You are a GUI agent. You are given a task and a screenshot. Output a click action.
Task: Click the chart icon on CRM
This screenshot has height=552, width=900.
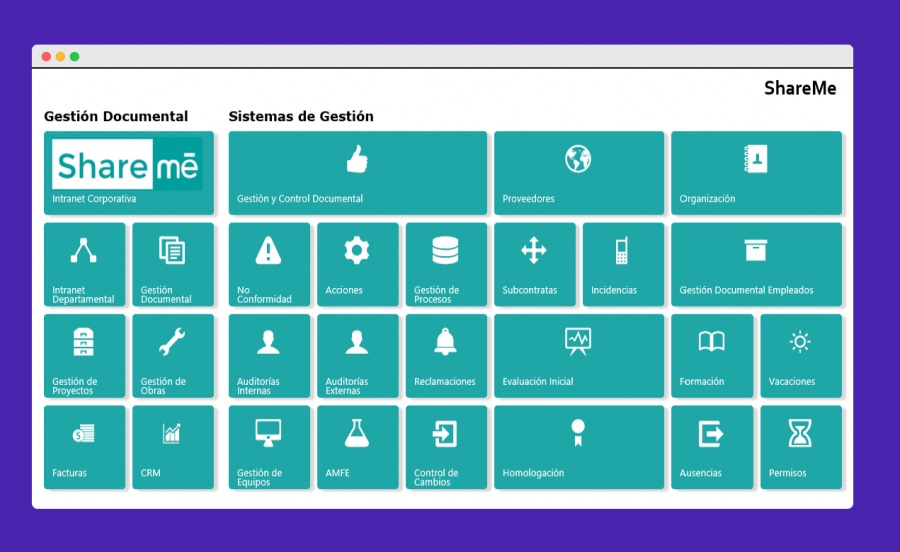click(172, 434)
